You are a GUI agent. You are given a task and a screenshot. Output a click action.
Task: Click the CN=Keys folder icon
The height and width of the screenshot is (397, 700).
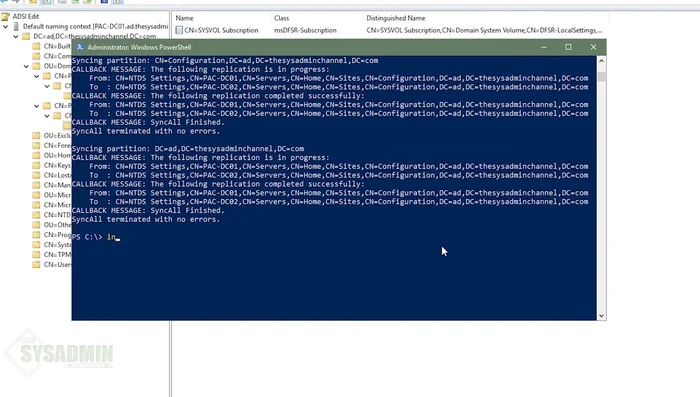(37, 165)
